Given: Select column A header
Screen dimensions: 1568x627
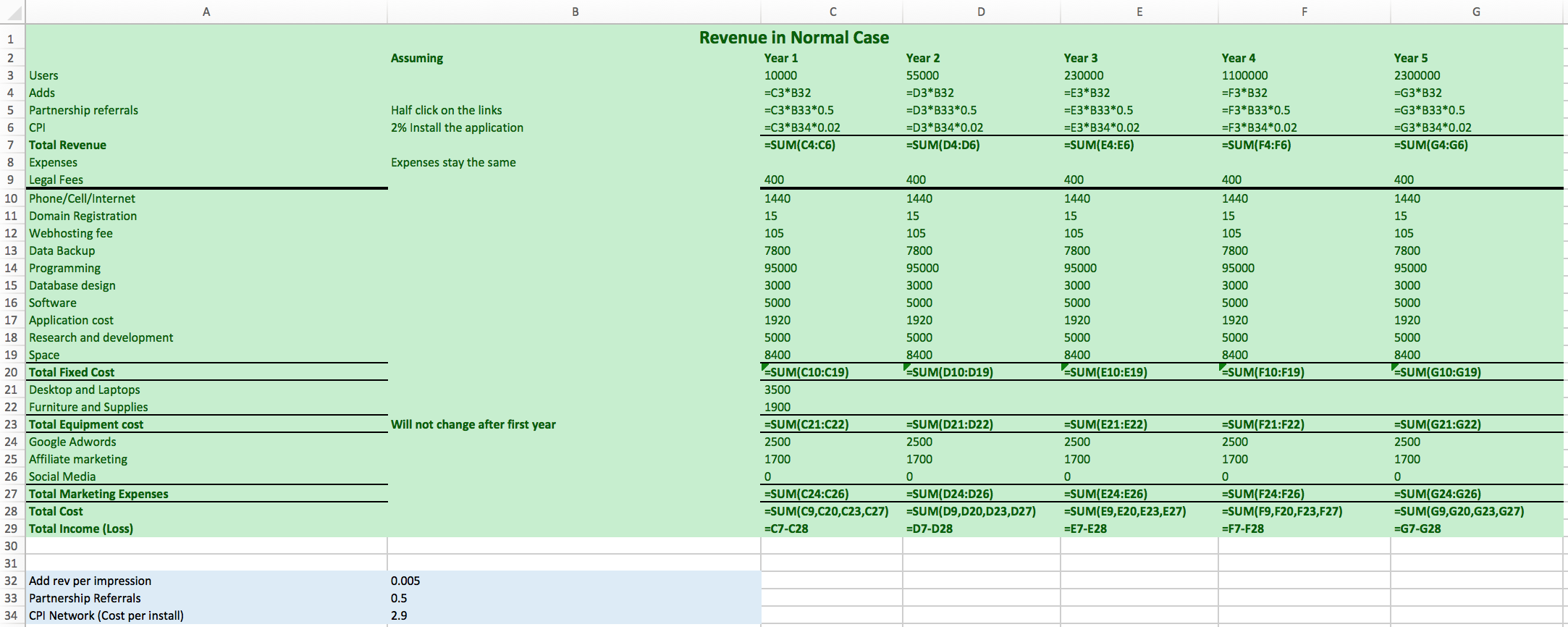Looking at the screenshot, I should click(206, 12).
